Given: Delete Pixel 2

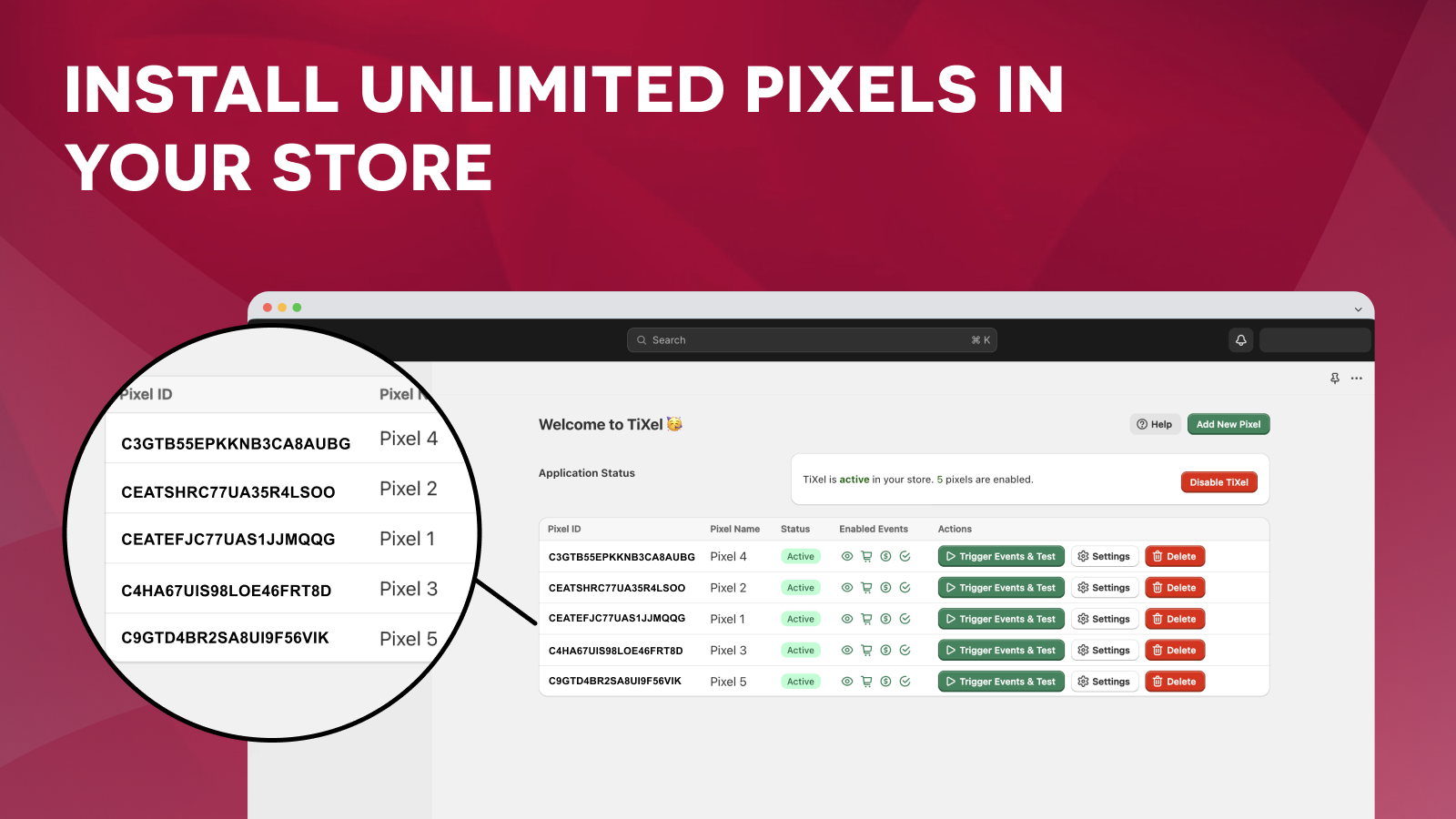Looking at the screenshot, I should pos(1175,588).
